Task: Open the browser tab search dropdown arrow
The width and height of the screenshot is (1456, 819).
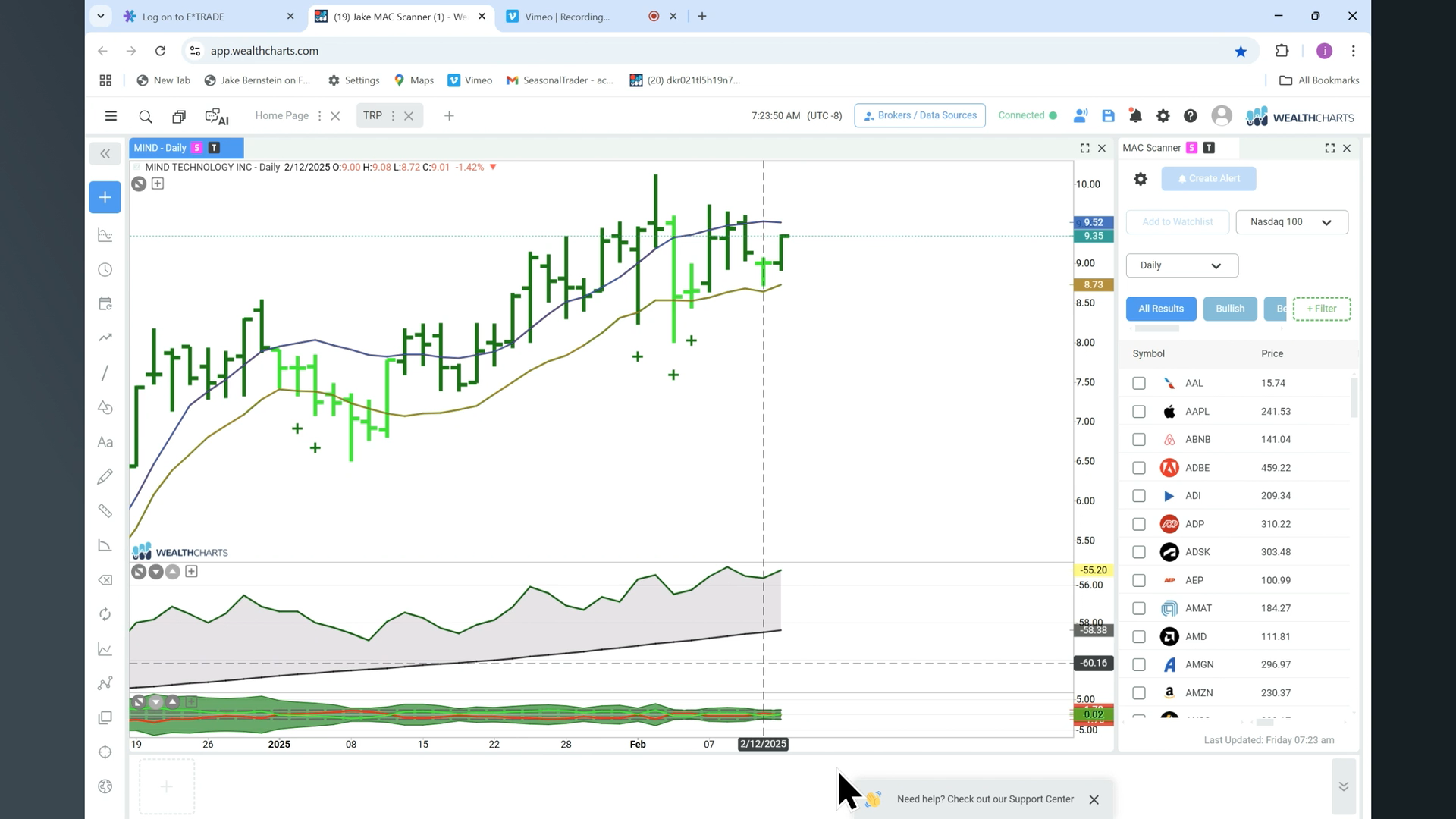Action: pyautogui.click(x=100, y=16)
